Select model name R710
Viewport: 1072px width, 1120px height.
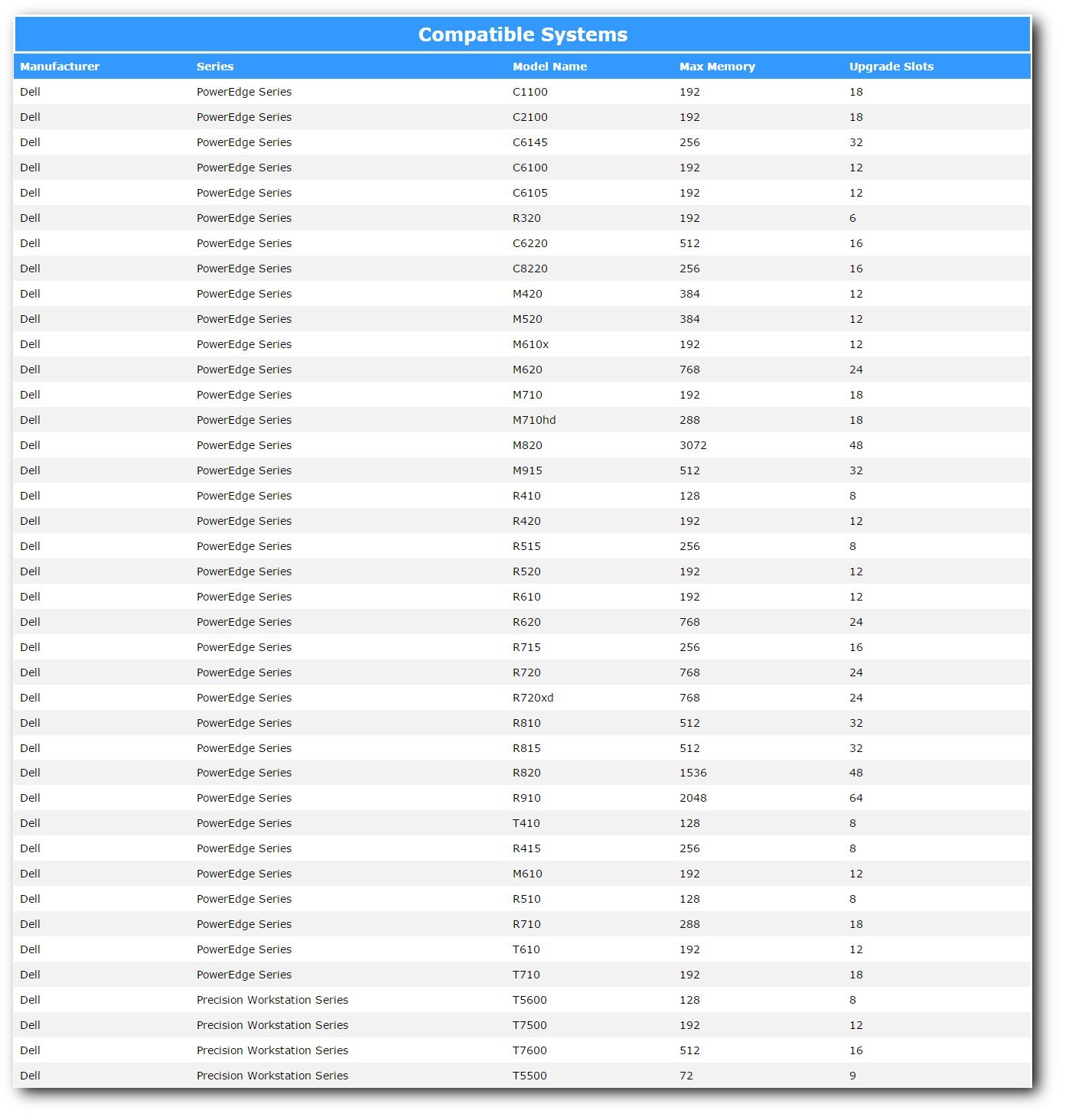pos(526,924)
